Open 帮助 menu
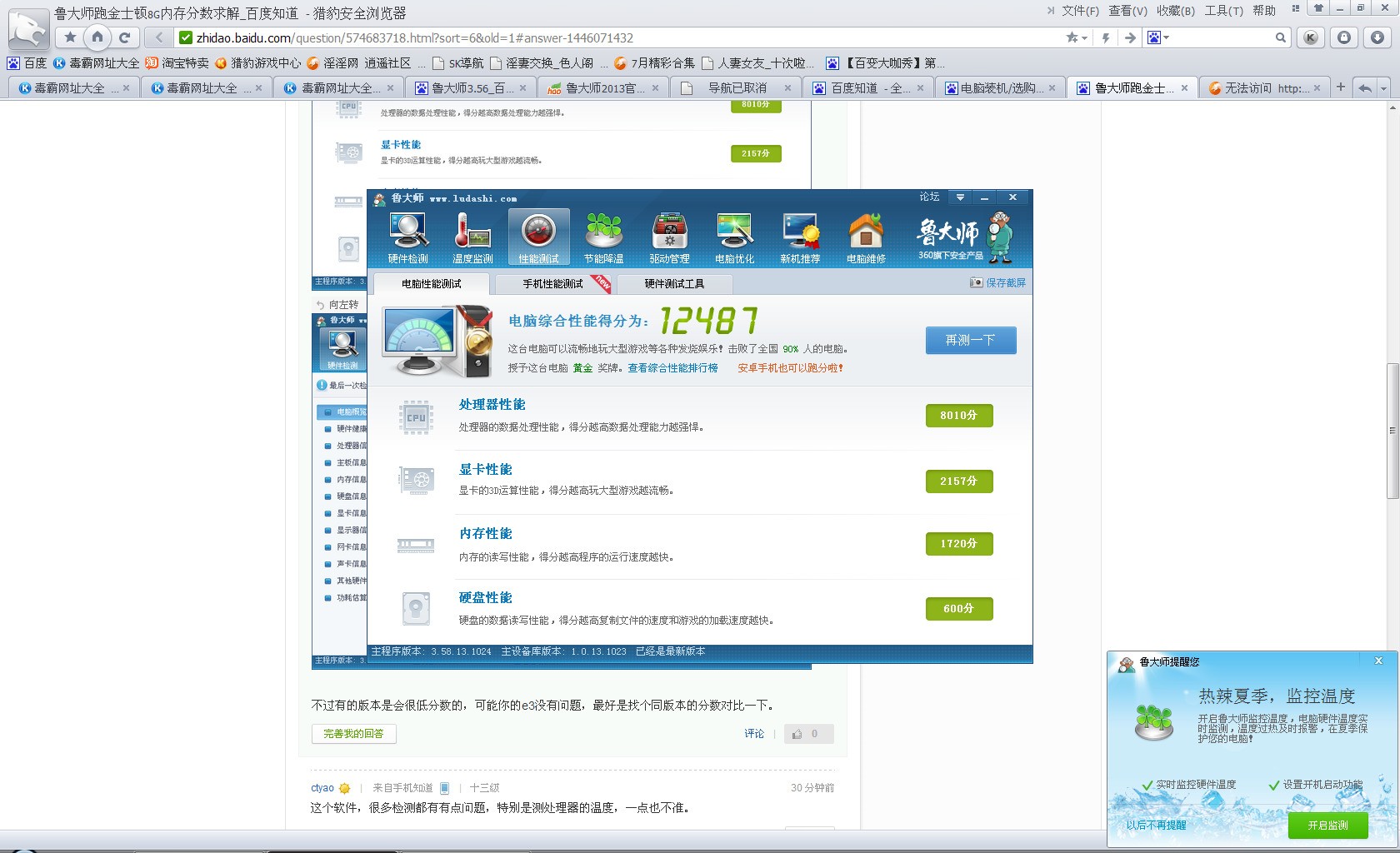 coord(1264,11)
